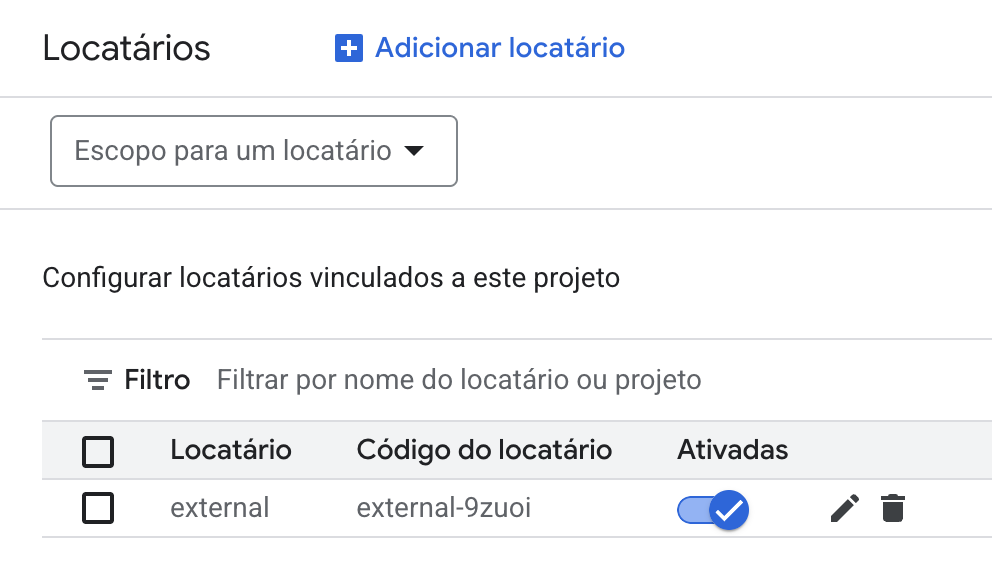Click the arrow on the Escopo dropdown
This screenshot has height=584, width=992.
pyautogui.click(x=413, y=151)
